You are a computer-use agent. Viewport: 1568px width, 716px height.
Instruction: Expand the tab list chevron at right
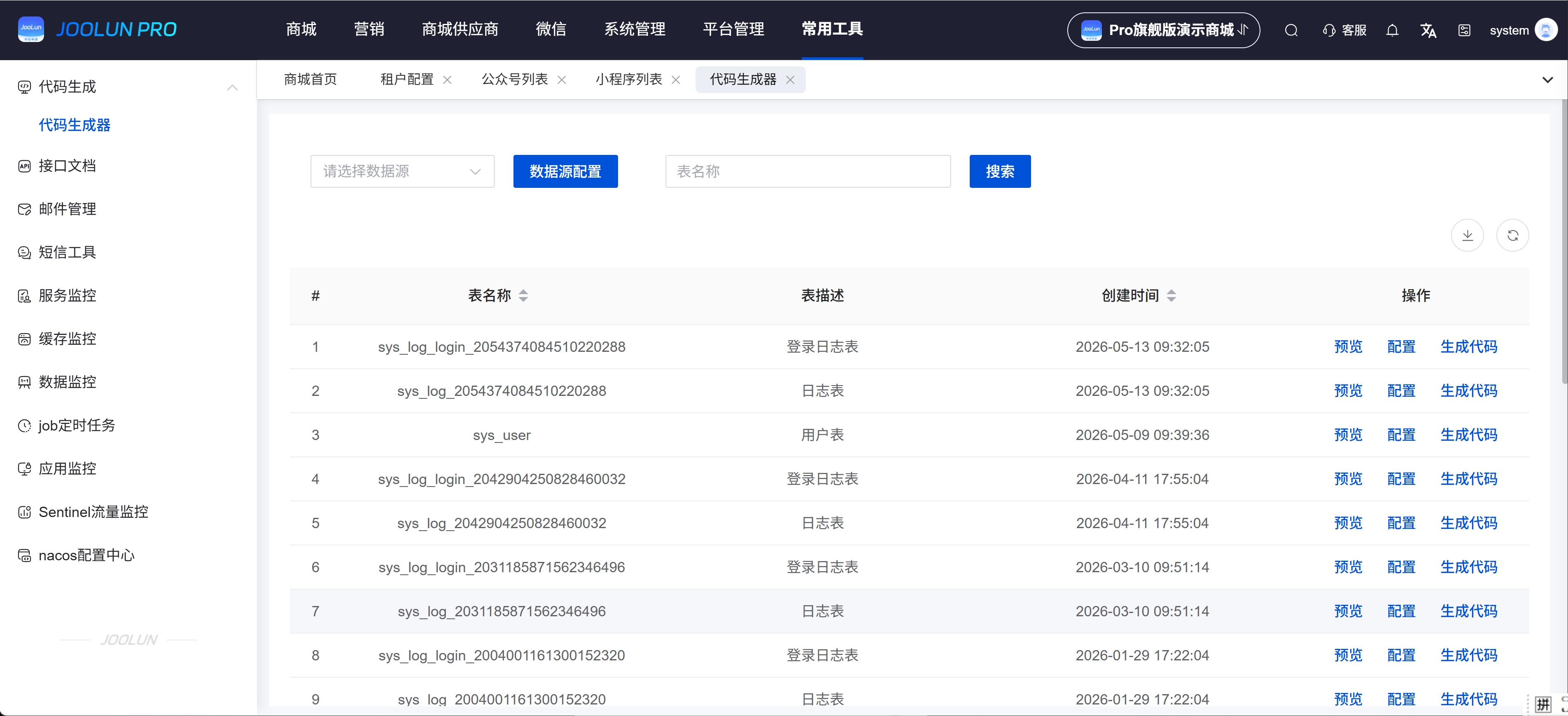coord(1547,80)
